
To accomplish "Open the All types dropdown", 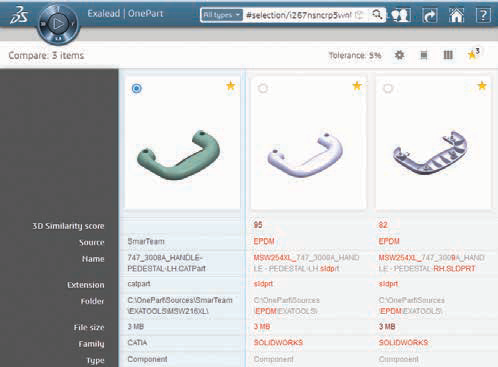I will pyautogui.click(x=222, y=15).
